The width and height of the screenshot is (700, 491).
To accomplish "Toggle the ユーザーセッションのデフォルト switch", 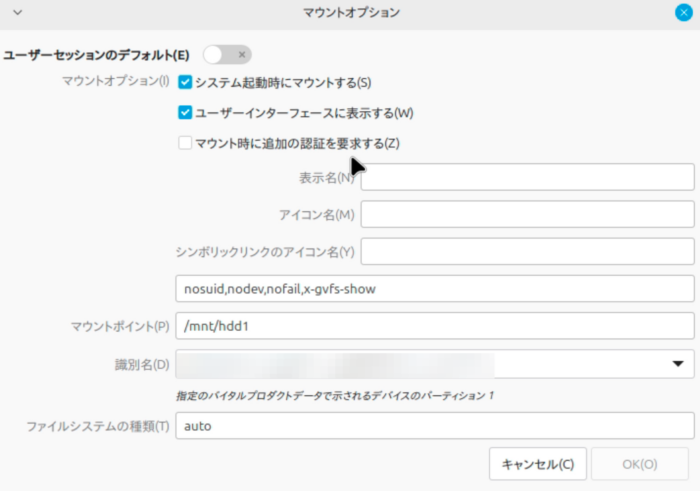I will pos(227,54).
